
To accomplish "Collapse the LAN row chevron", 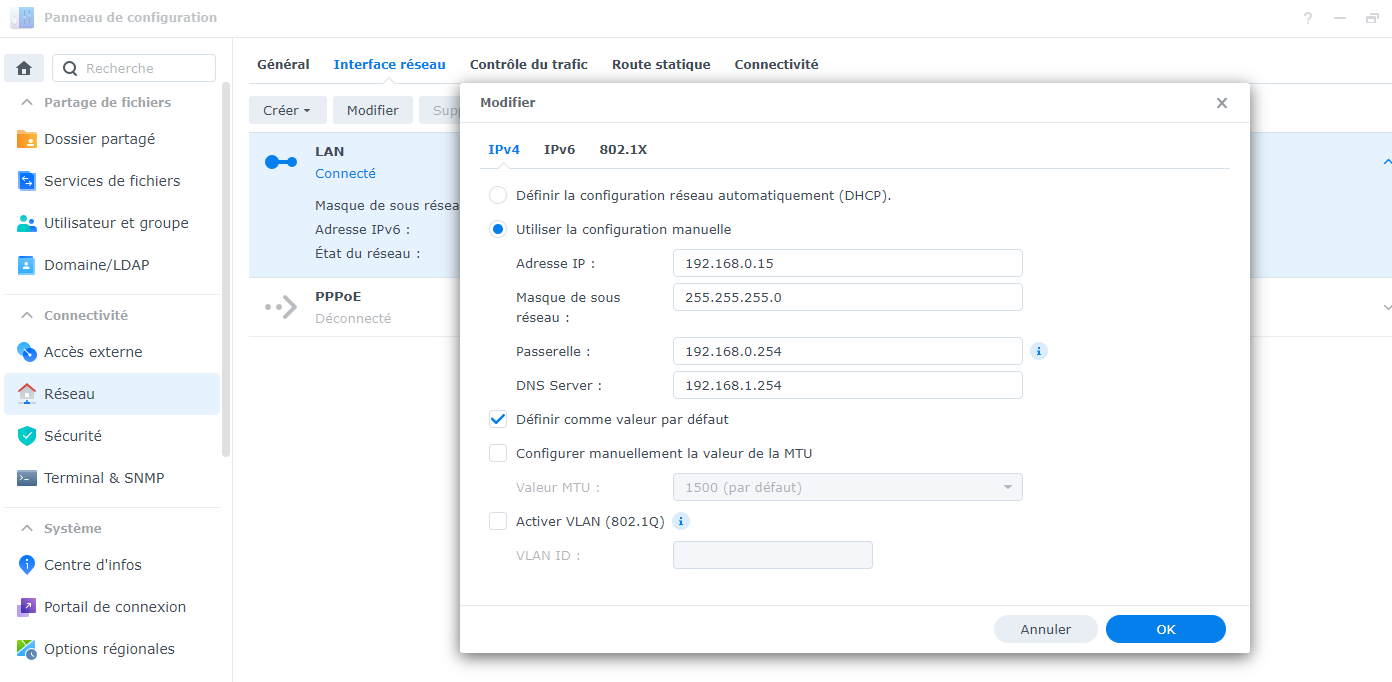I will click(1386, 162).
